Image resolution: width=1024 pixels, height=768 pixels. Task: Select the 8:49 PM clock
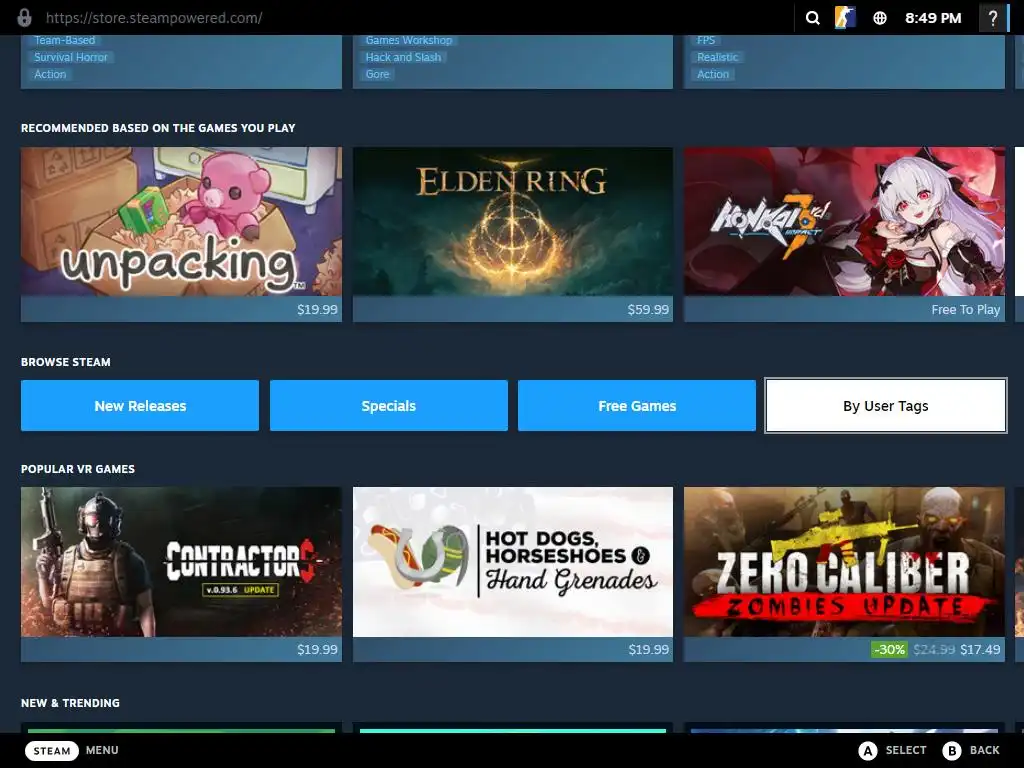[x=933, y=18]
